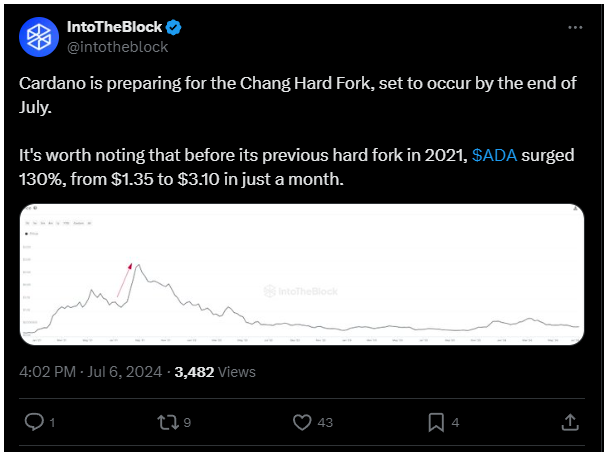Open the share upload arrow icon
This screenshot has height=456, width=608.
click(570, 422)
